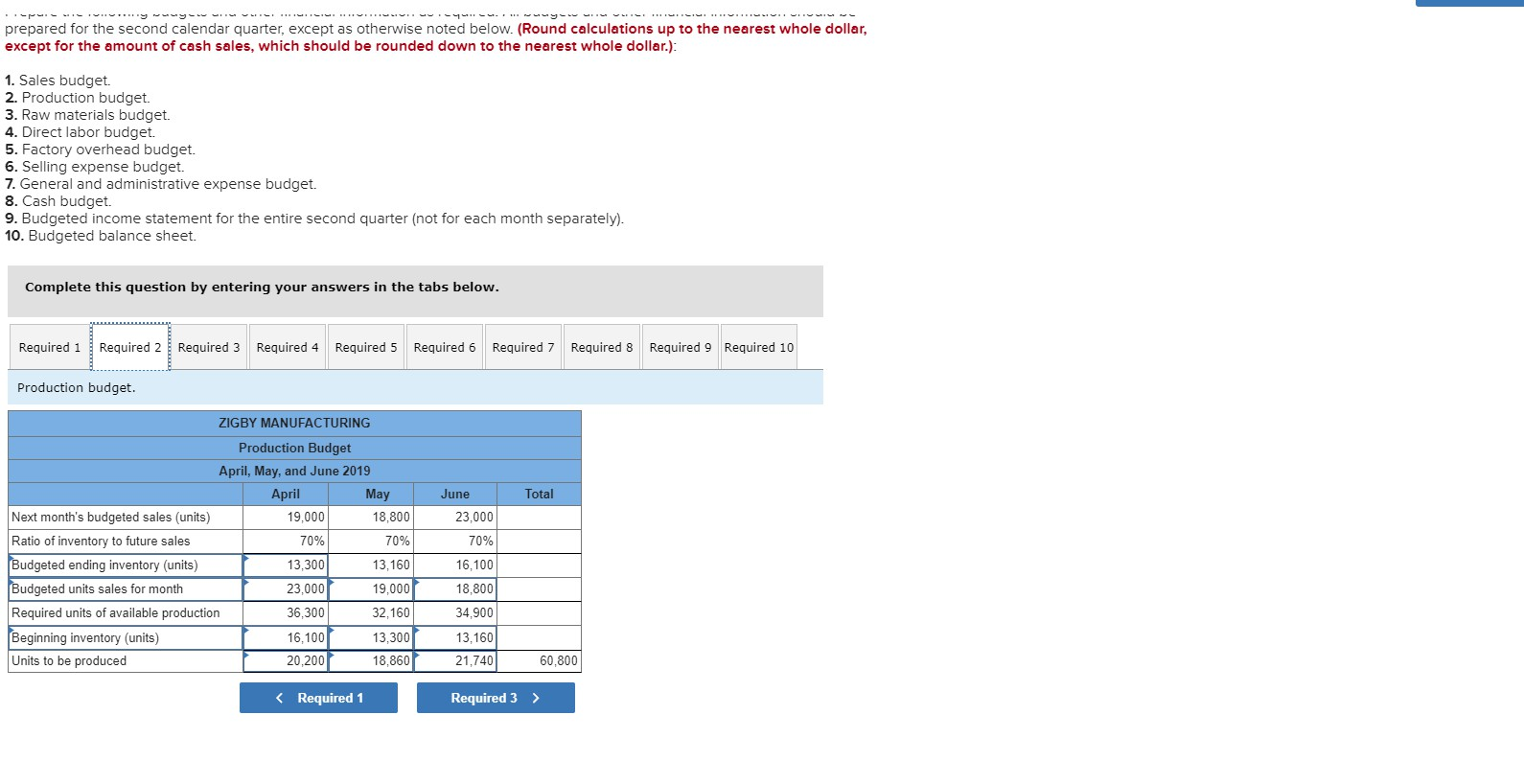Edit June units to be produced 21,740
This screenshot has height=784, width=1524.
(x=455, y=661)
